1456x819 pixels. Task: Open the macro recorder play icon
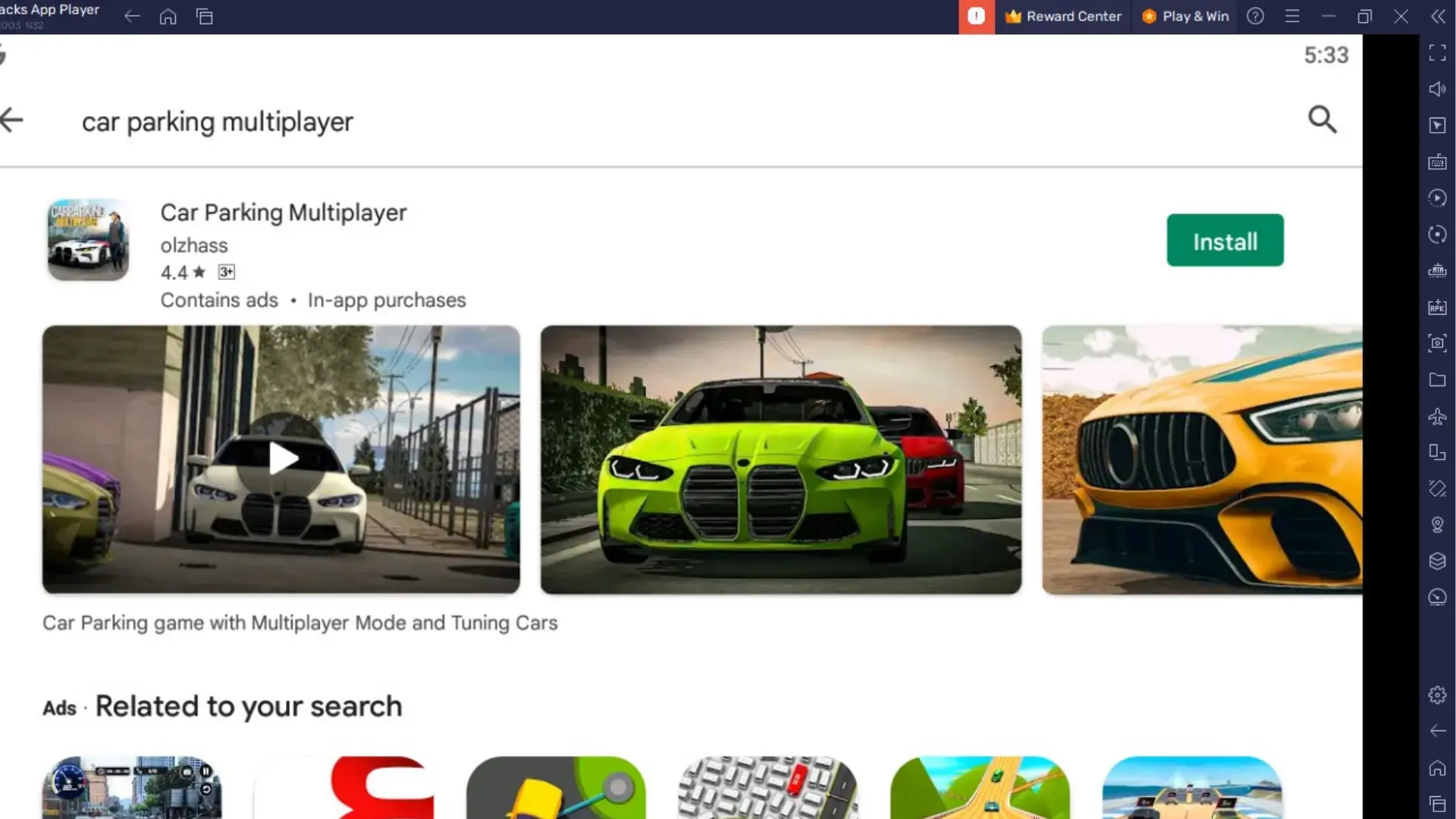point(1437,198)
